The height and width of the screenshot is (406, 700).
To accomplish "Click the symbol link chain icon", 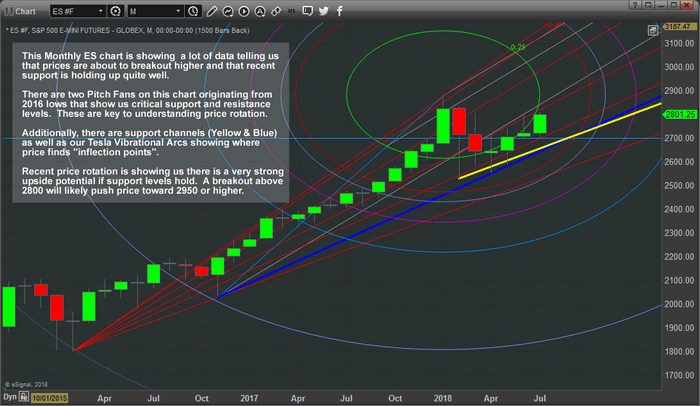I will (x=276, y=11).
